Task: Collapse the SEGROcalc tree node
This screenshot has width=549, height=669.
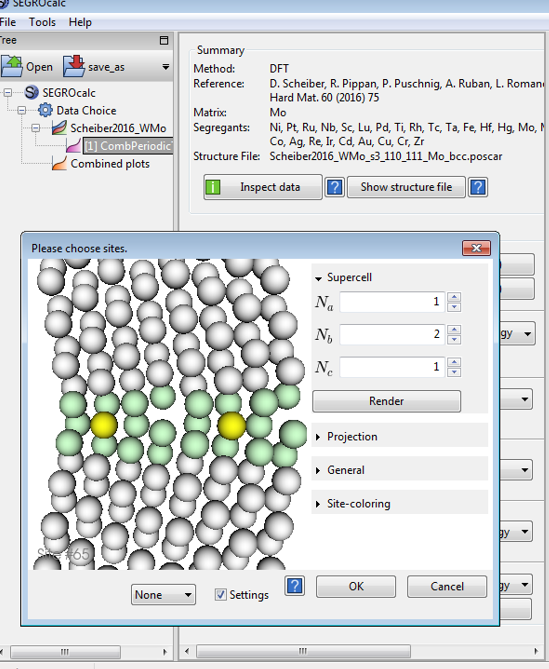Action: (x=8, y=93)
